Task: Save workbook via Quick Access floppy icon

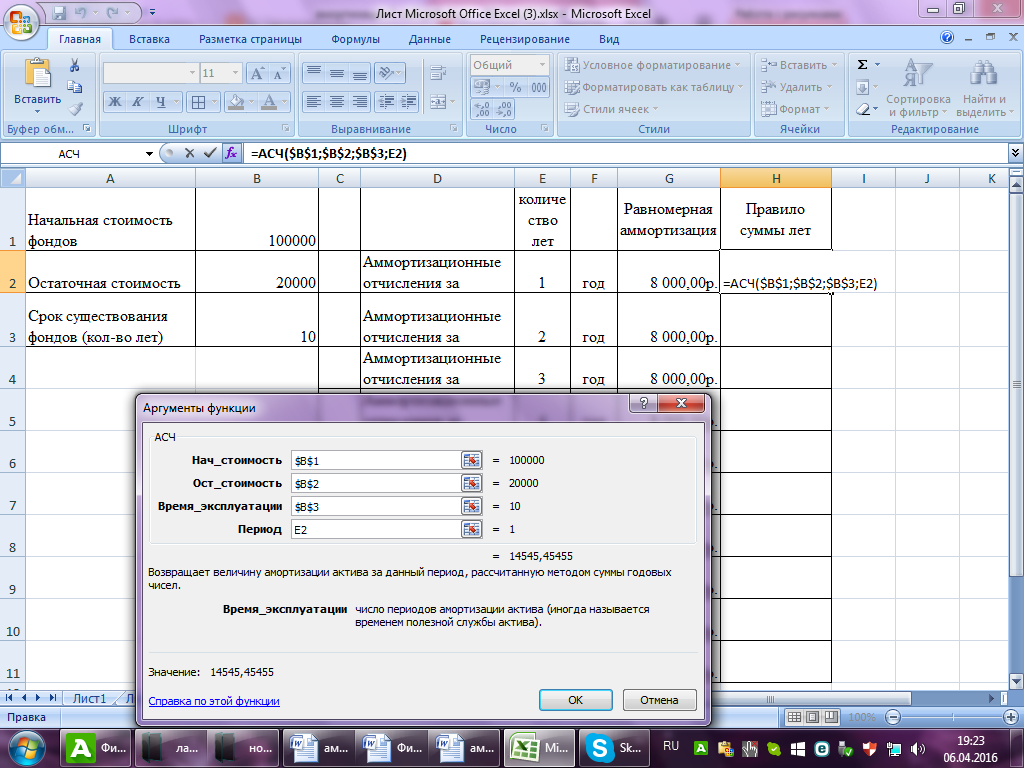Action: click(59, 12)
